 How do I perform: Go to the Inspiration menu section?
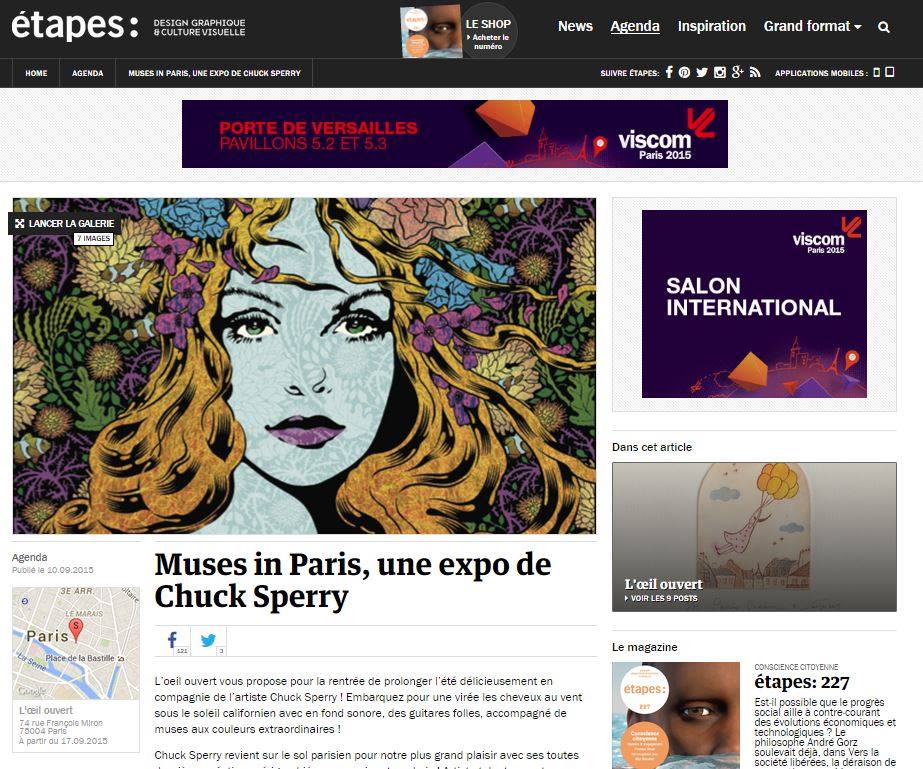click(712, 26)
